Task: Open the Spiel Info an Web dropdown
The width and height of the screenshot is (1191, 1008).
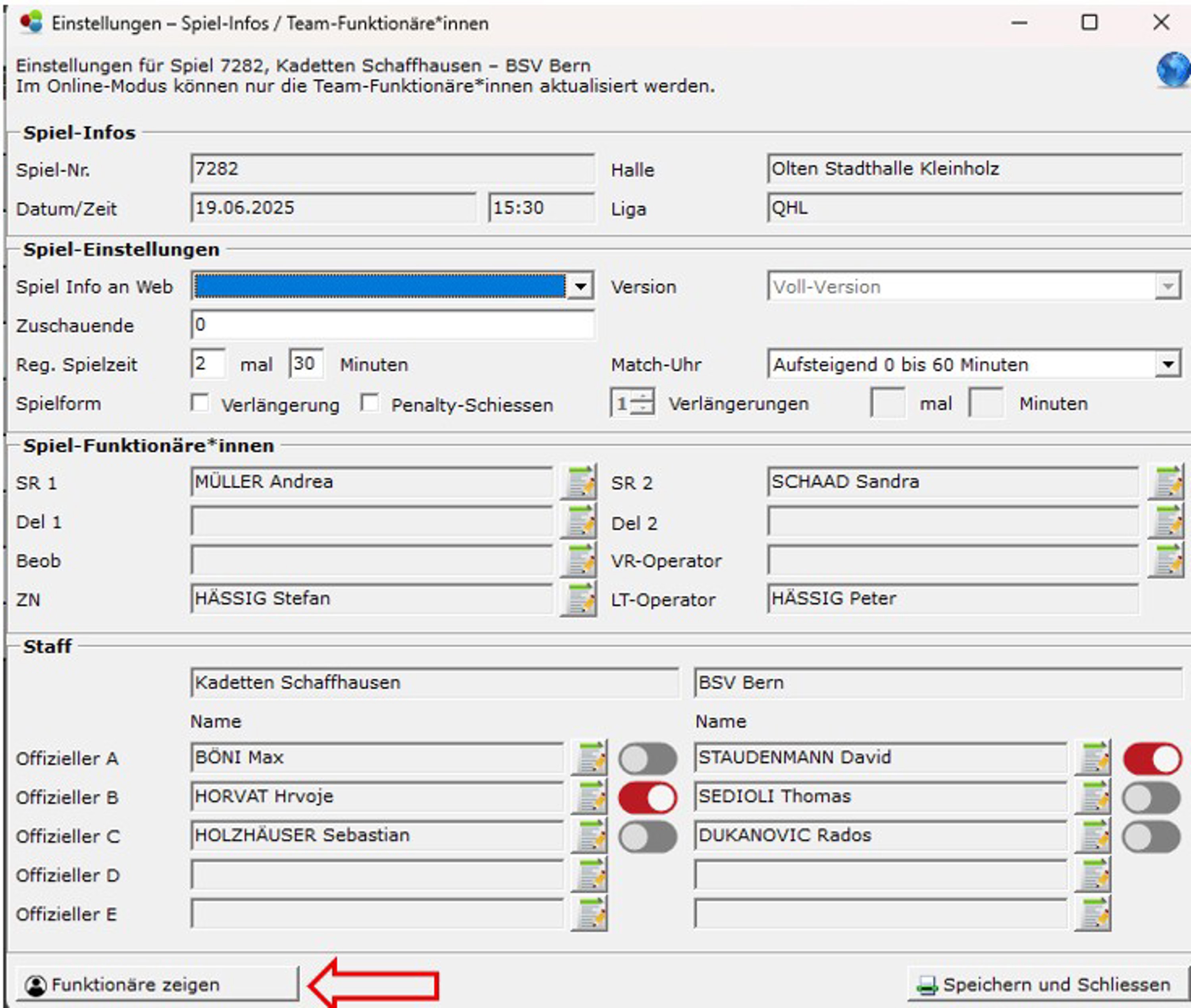Action: pyautogui.click(x=581, y=286)
